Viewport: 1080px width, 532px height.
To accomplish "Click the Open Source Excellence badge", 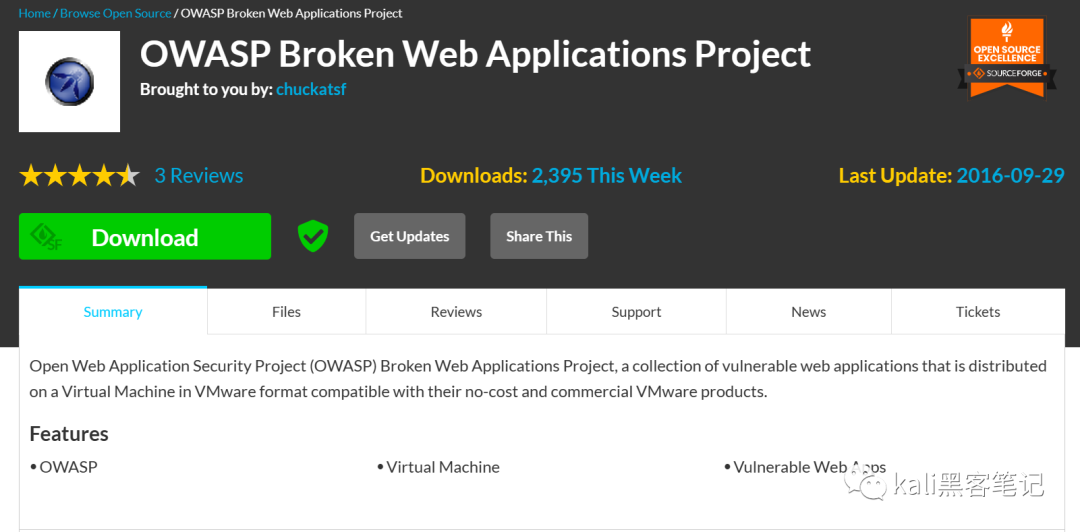I will click(x=1007, y=58).
